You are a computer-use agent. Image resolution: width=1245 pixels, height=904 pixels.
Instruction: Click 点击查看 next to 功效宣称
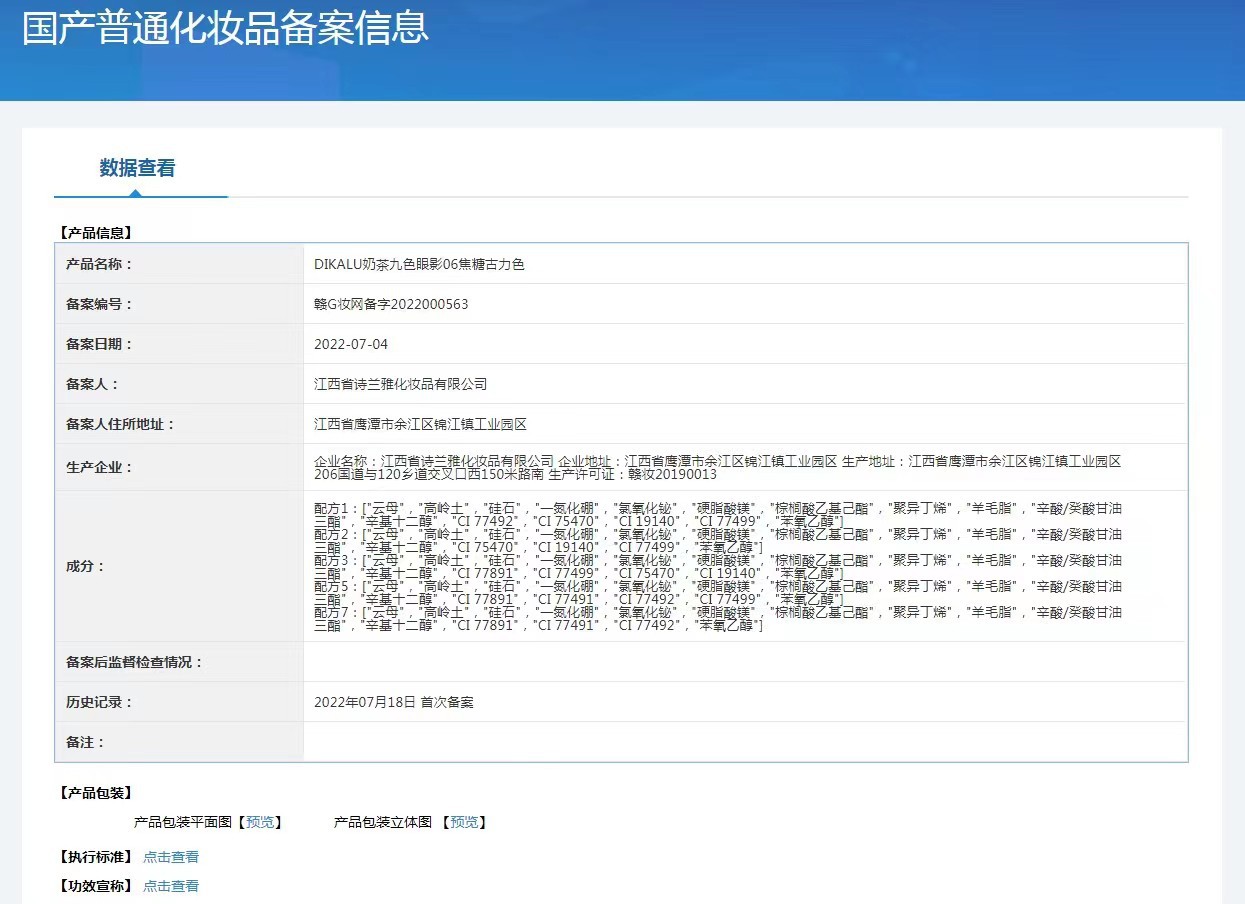click(170, 886)
